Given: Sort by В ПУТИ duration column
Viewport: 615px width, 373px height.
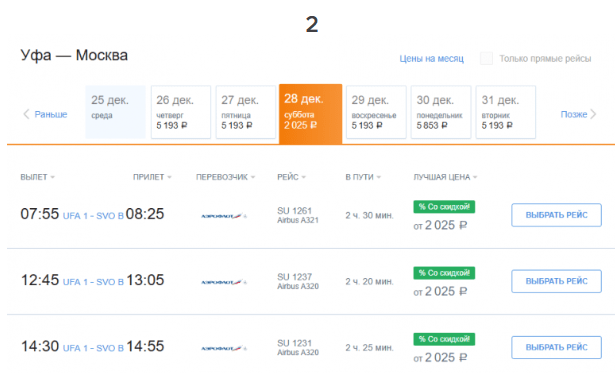Looking at the screenshot, I should pos(363,177).
